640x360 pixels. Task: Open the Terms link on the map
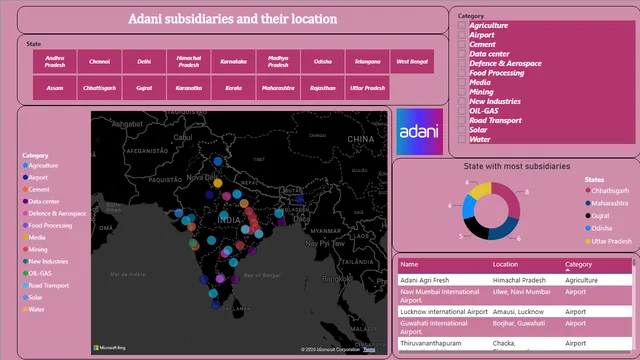coord(369,349)
